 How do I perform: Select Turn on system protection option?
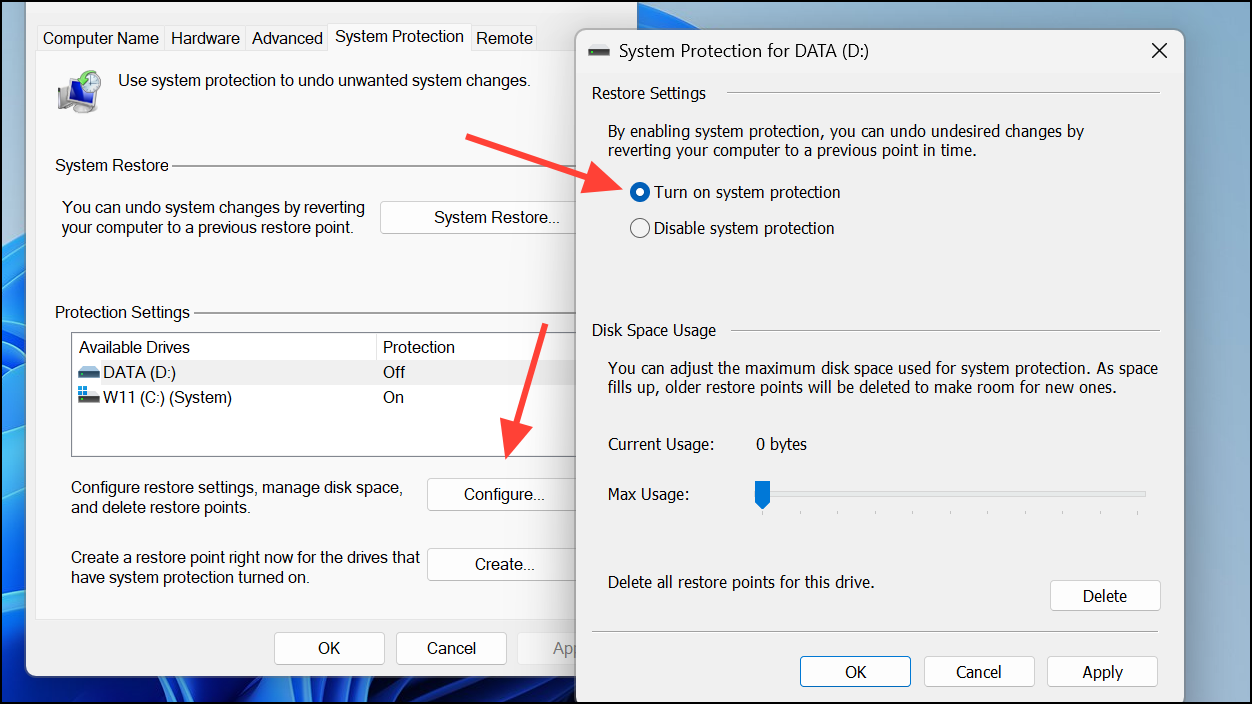tap(640, 192)
